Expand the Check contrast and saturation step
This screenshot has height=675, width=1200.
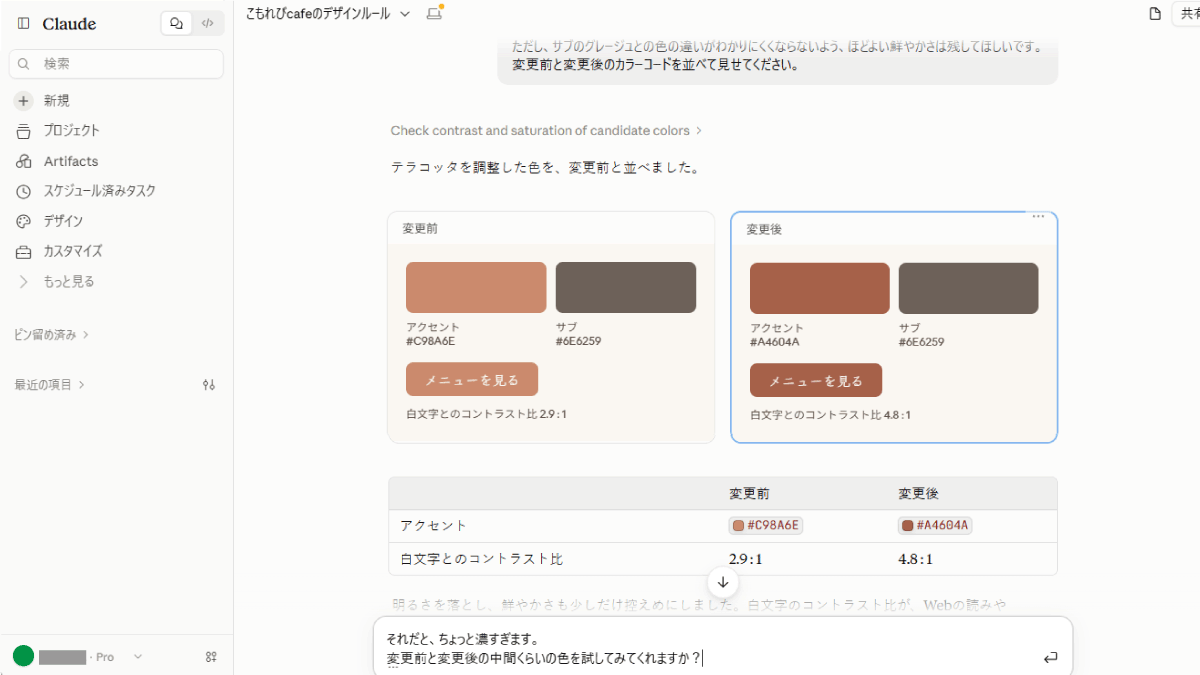tap(546, 131)
